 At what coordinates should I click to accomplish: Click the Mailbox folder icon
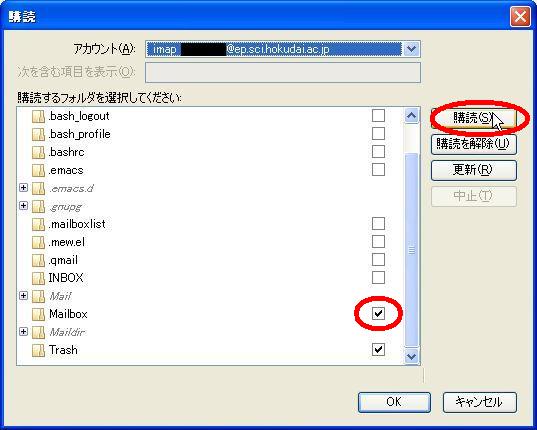click(38, 314)
